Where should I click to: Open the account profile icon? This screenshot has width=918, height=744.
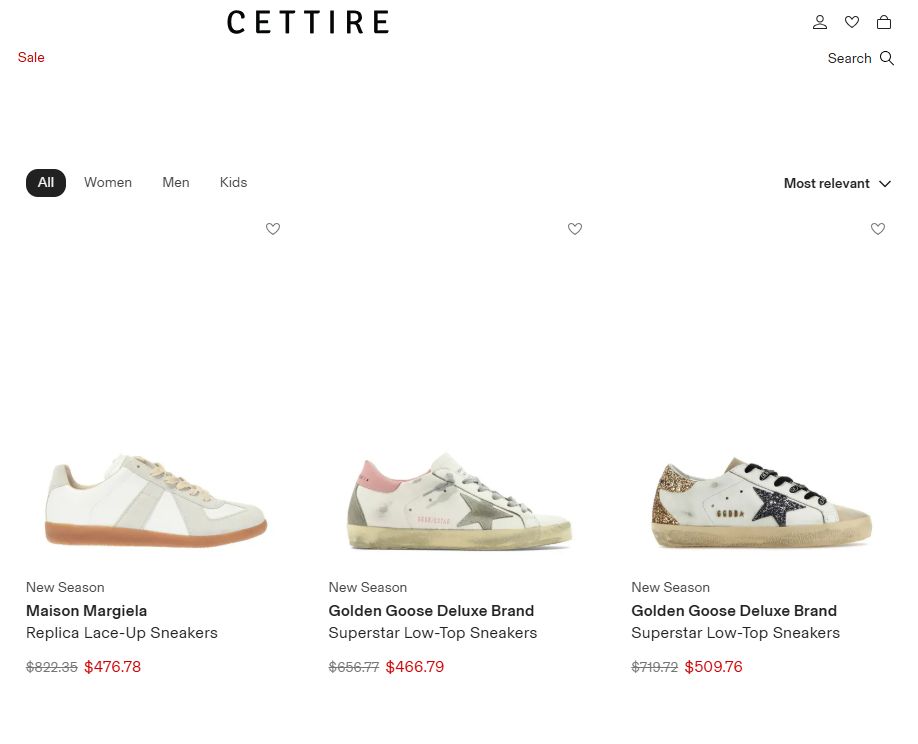pos(820,22)
